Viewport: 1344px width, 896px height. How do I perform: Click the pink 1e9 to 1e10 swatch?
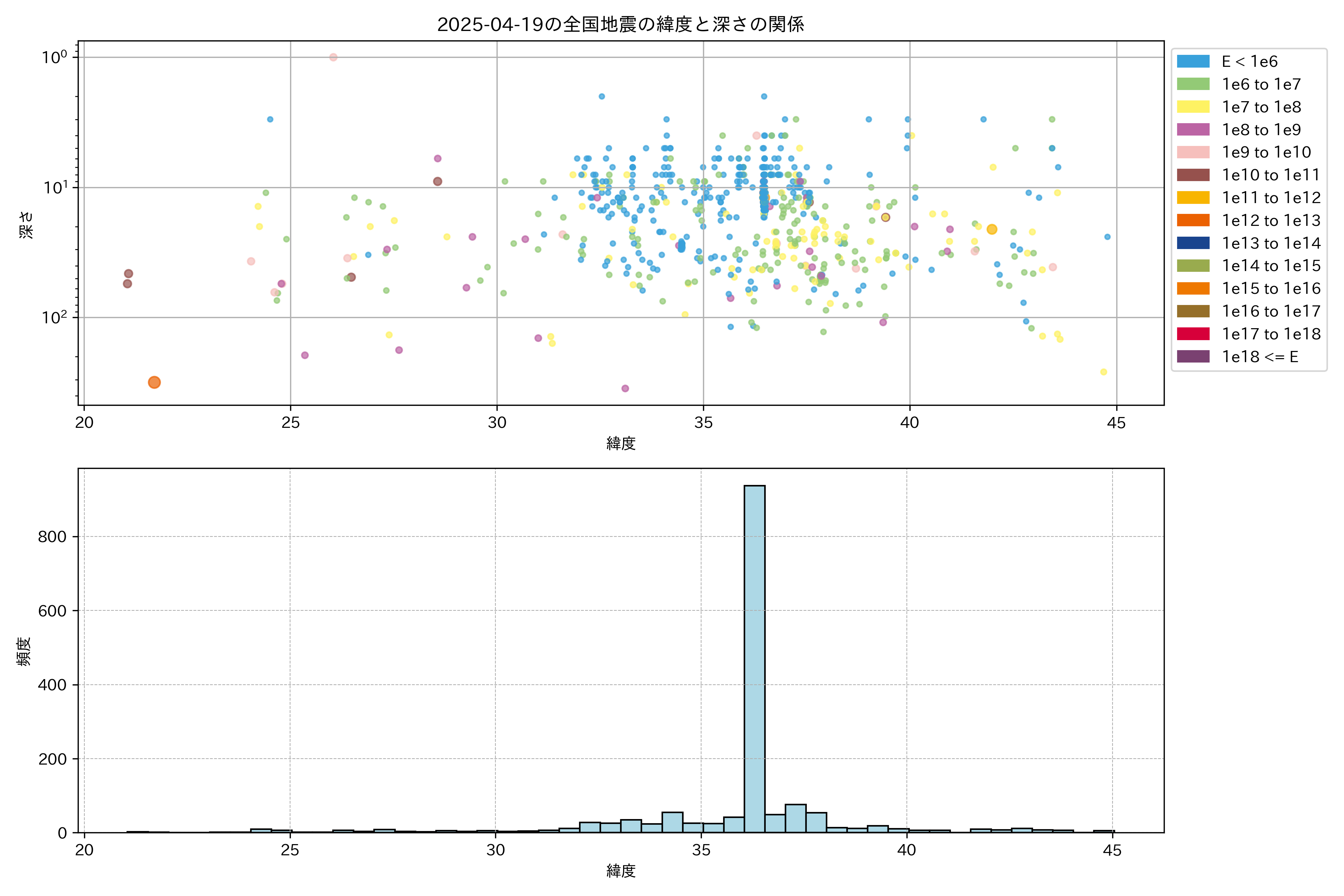coord(1192,152)
